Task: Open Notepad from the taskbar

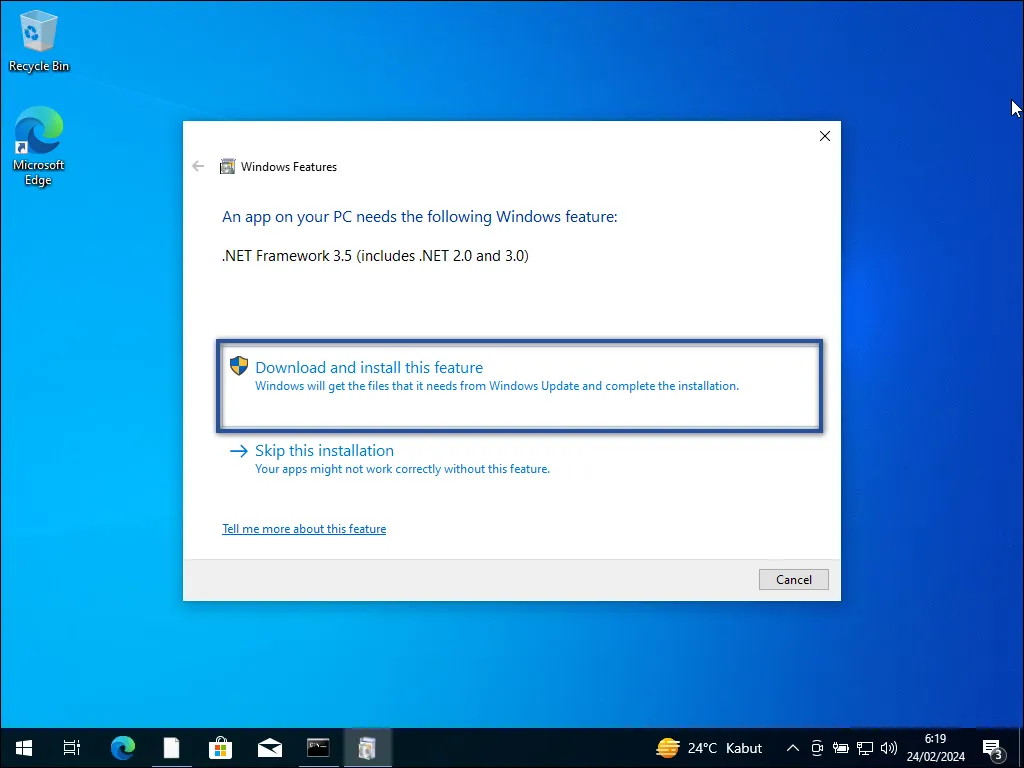Action: [171, 747]
